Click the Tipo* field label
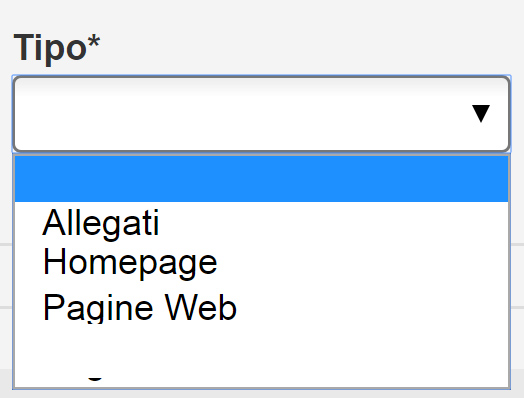Viewport: 524px width, 398px height. [x=56, y=48]
